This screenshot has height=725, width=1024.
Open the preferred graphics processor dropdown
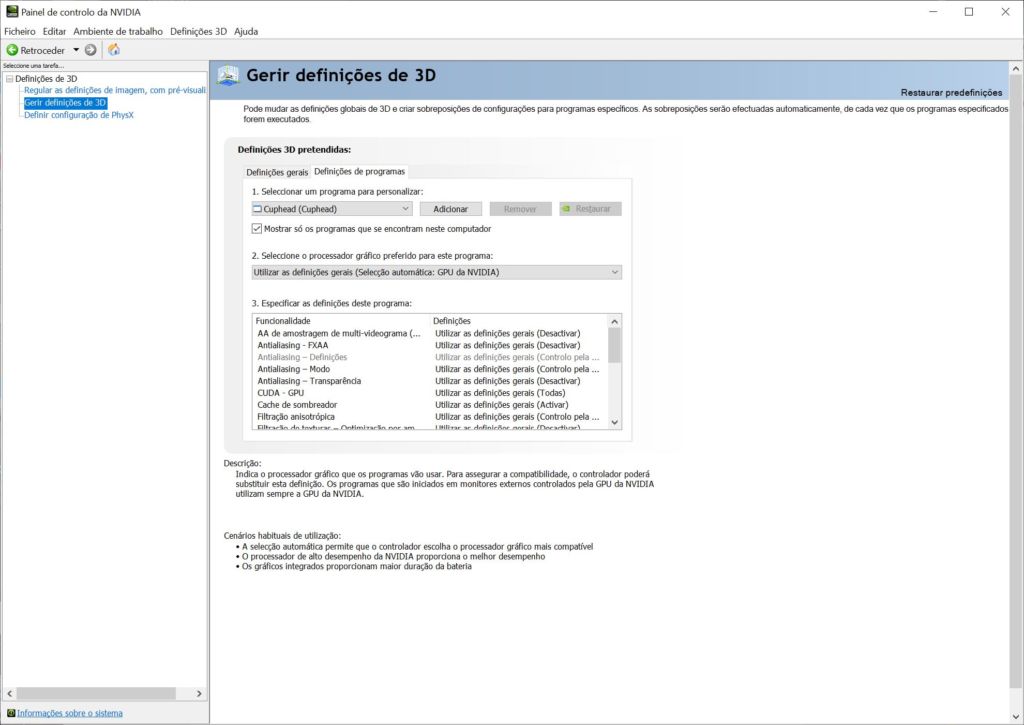(x=437, y=272)
